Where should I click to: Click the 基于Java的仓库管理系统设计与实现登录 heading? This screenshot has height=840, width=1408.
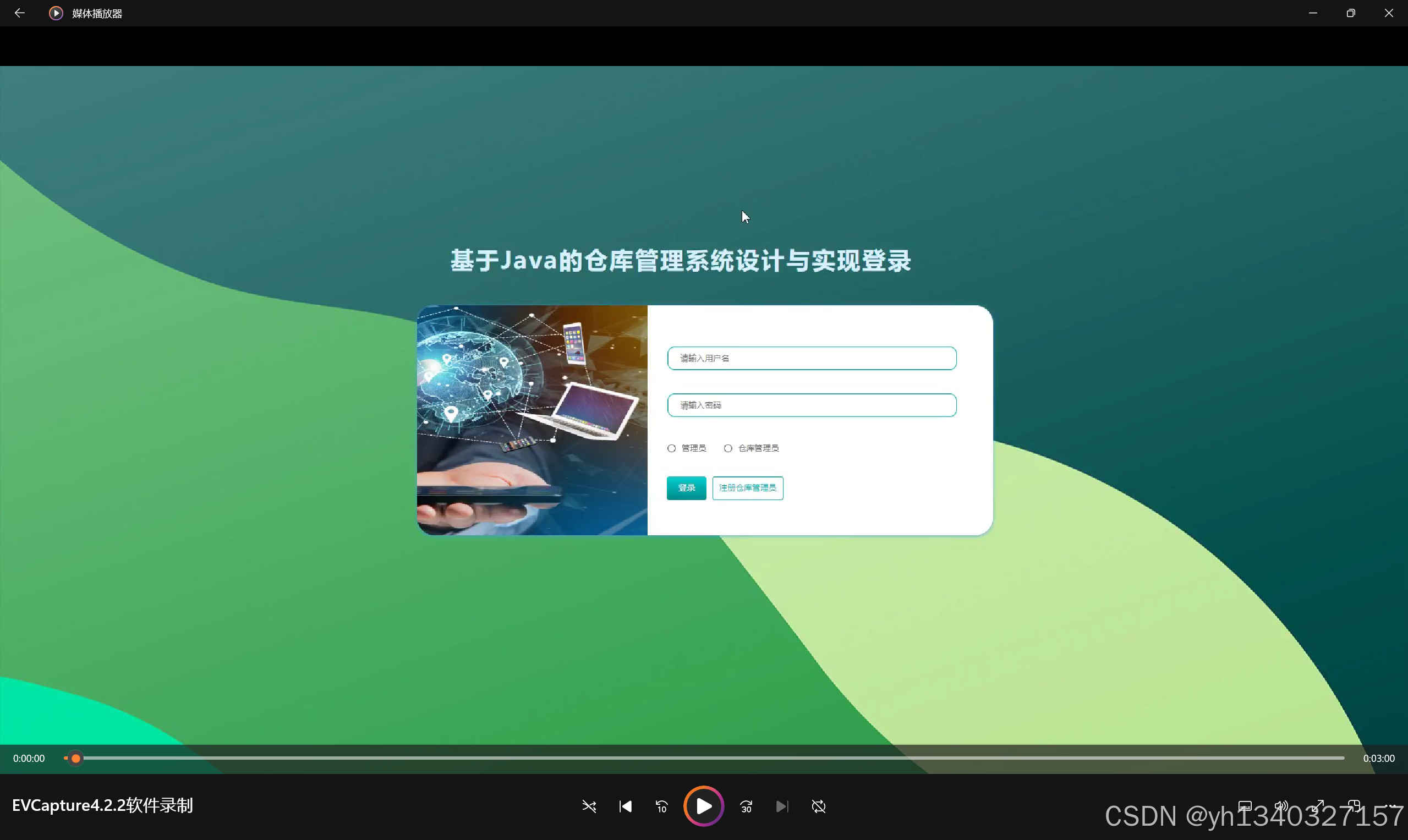(x=681, y=261)
